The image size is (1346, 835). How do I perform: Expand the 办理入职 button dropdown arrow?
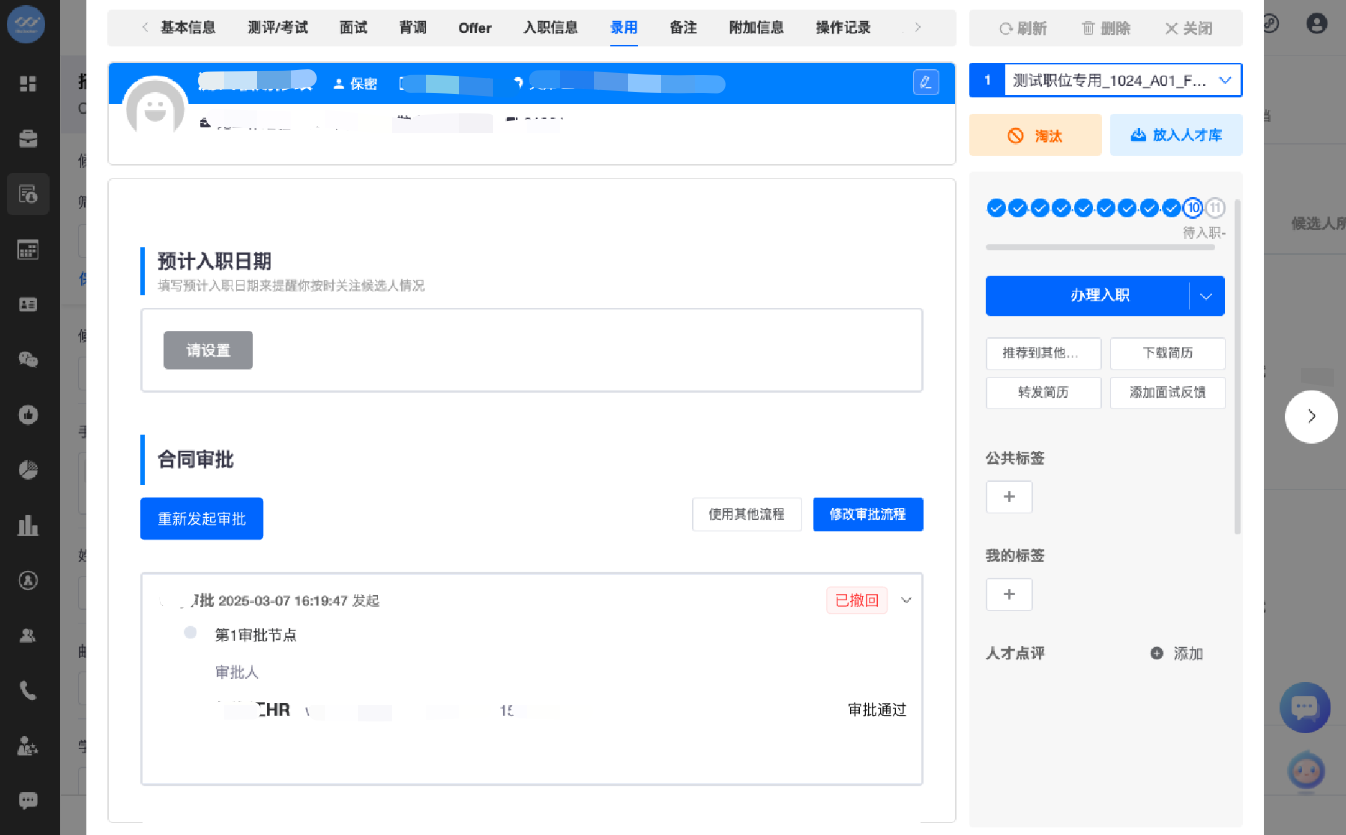coord(1206,296)
